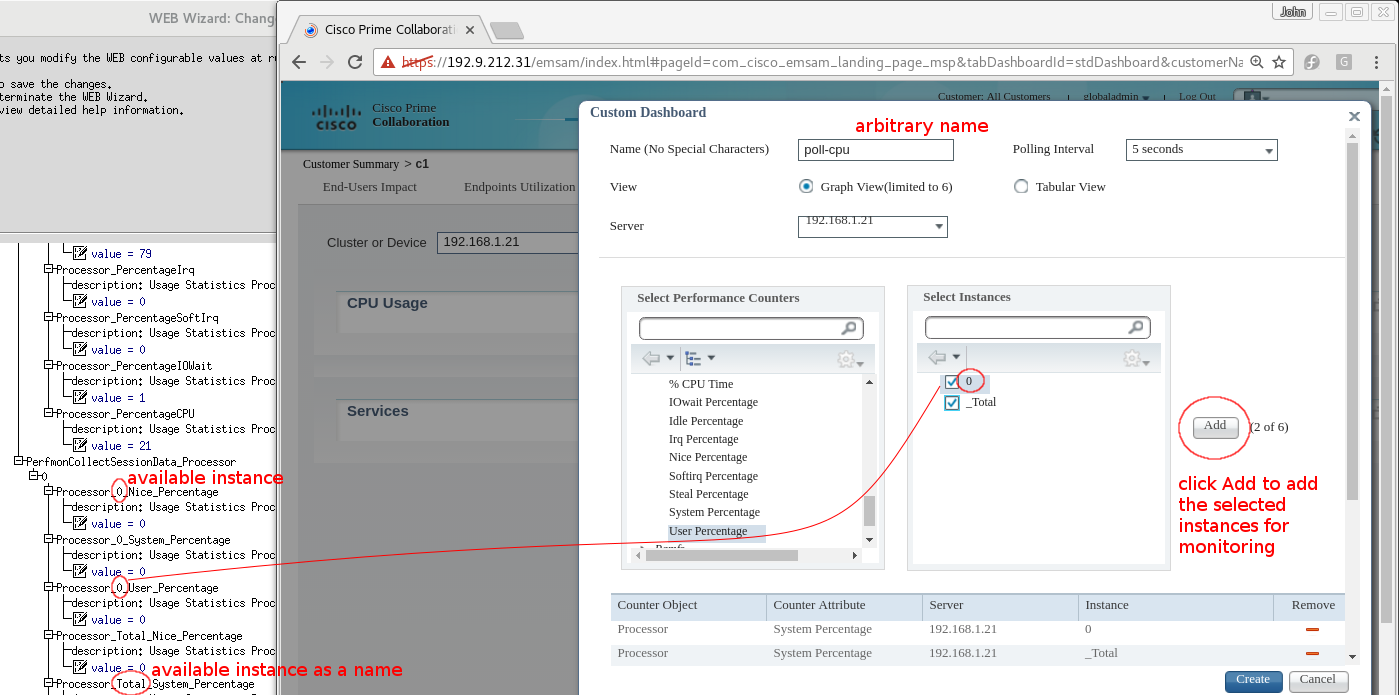Open gear settings in Performance Counters panel
1399x695 pixels.
pyautogui.click(x=850, y=359)
